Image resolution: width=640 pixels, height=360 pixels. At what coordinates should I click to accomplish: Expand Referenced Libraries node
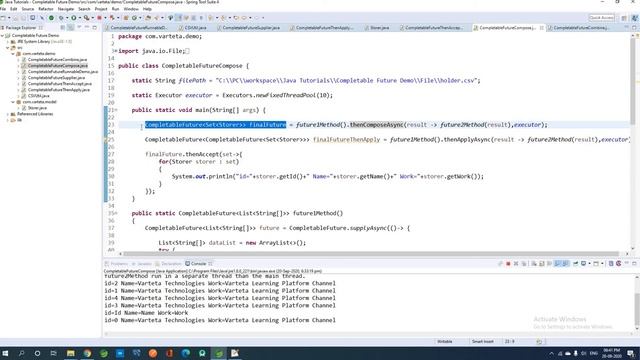[8, 114]
